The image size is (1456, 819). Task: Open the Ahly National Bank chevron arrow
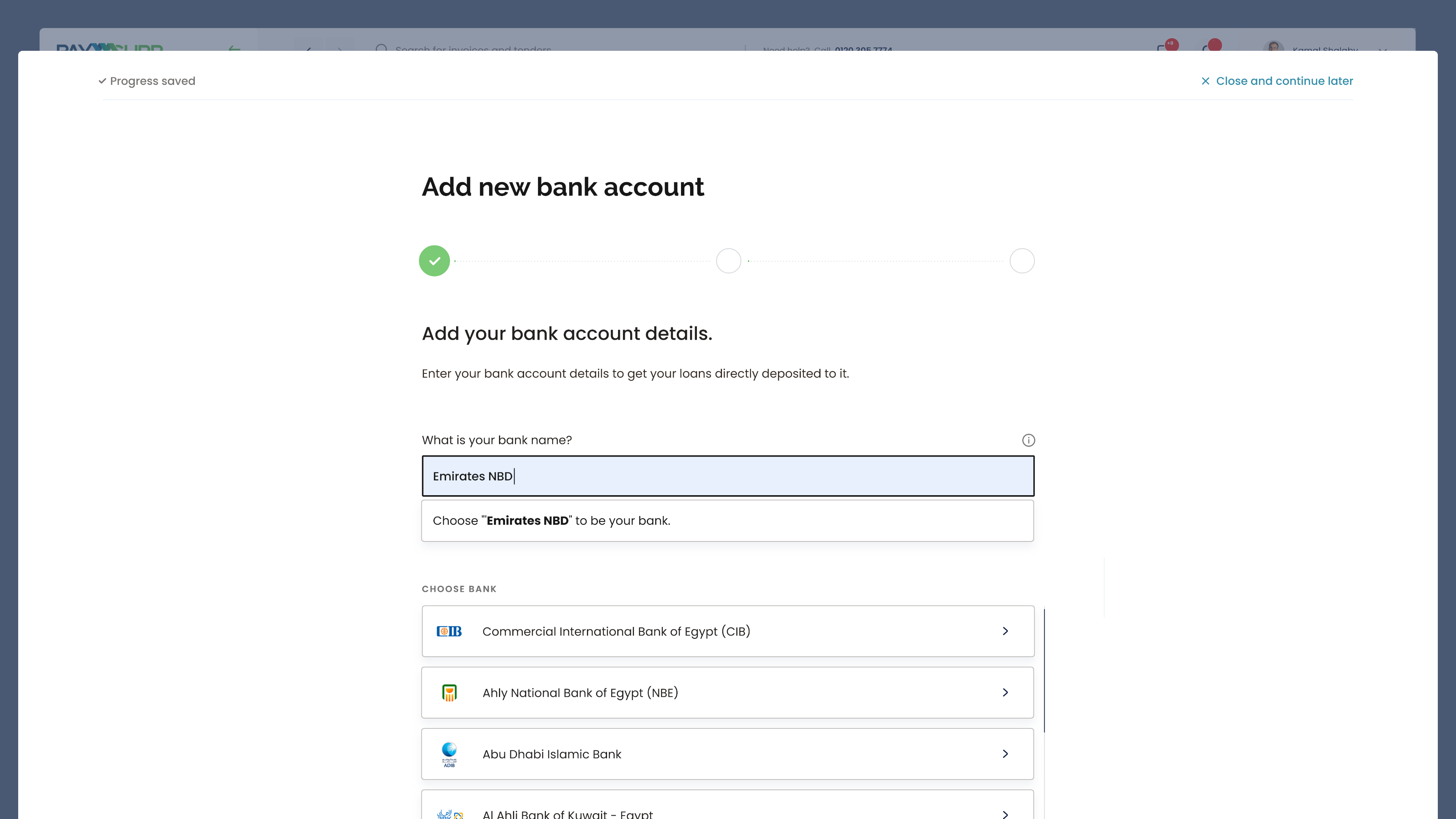pyautogui.click(x=1005, y=693)
